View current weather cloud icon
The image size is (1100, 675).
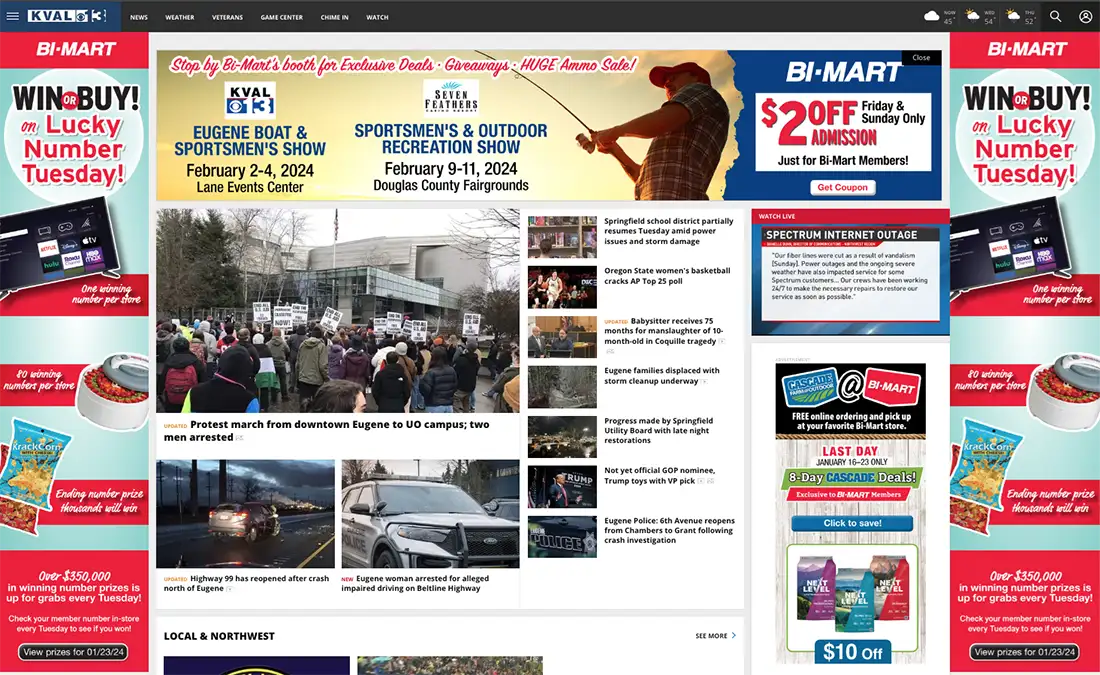pyautogui.click(x=932, y=15)
